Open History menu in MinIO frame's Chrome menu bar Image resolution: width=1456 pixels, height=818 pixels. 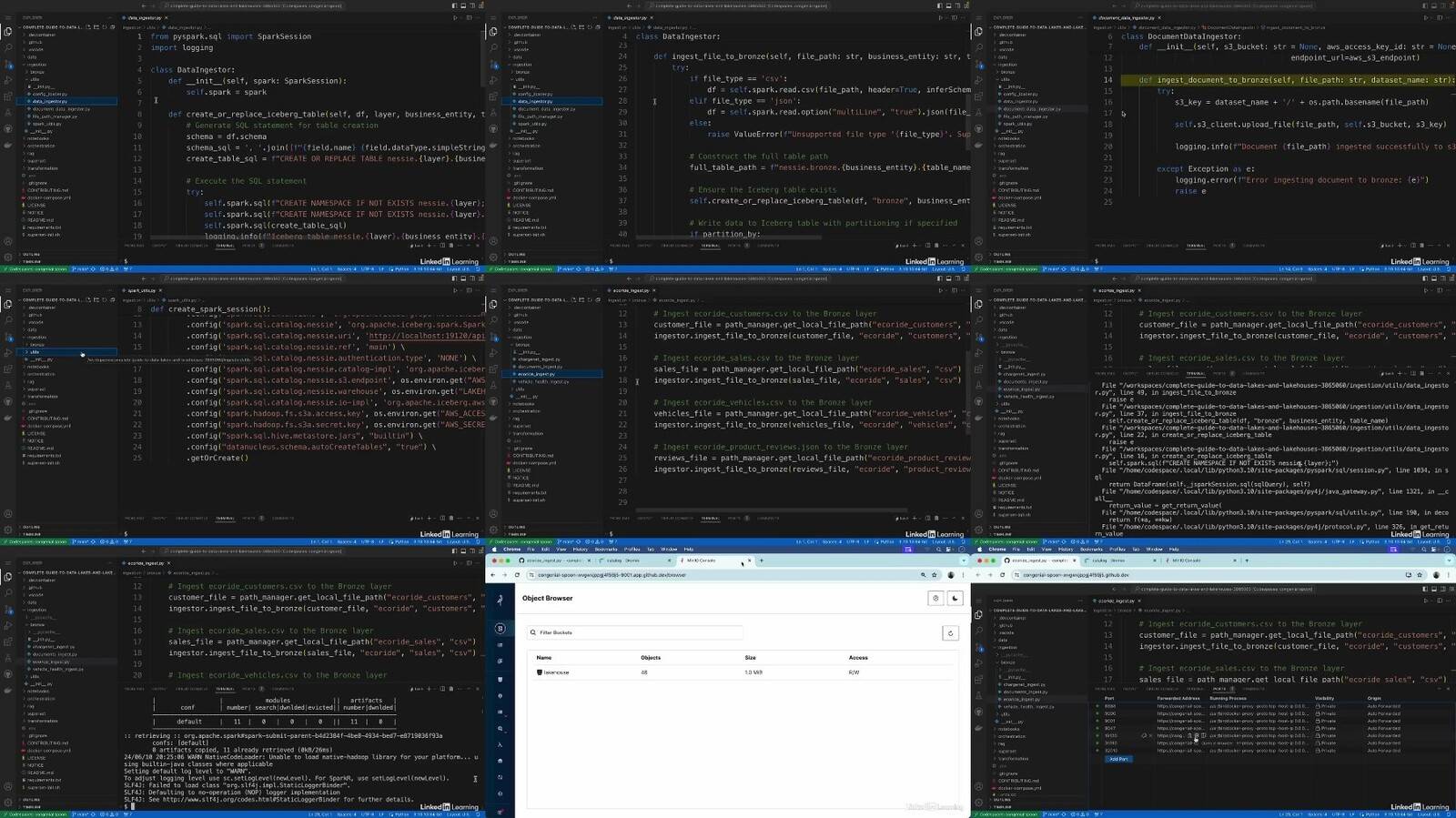click(581, 549)
